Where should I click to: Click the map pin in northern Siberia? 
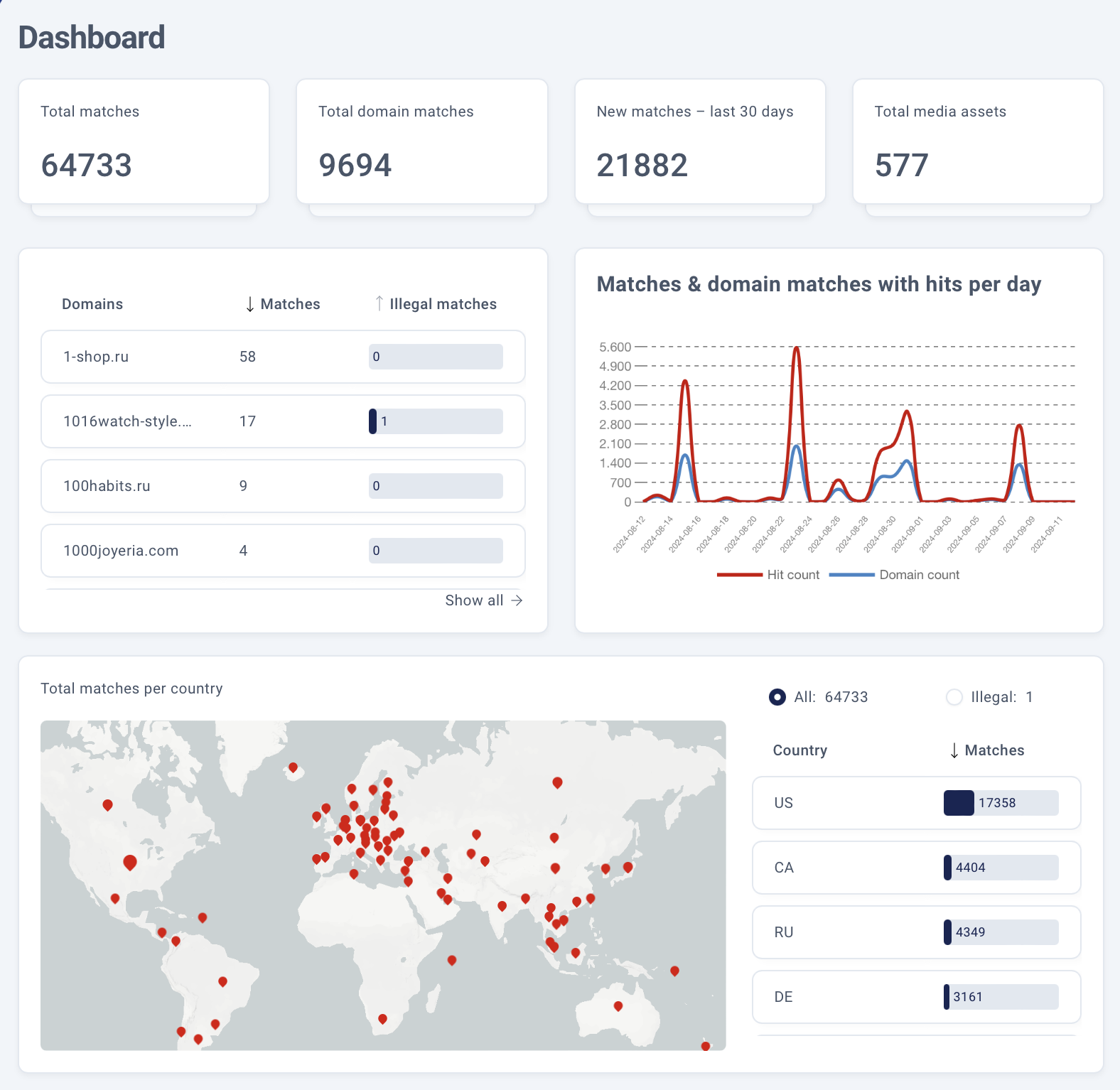557,782
